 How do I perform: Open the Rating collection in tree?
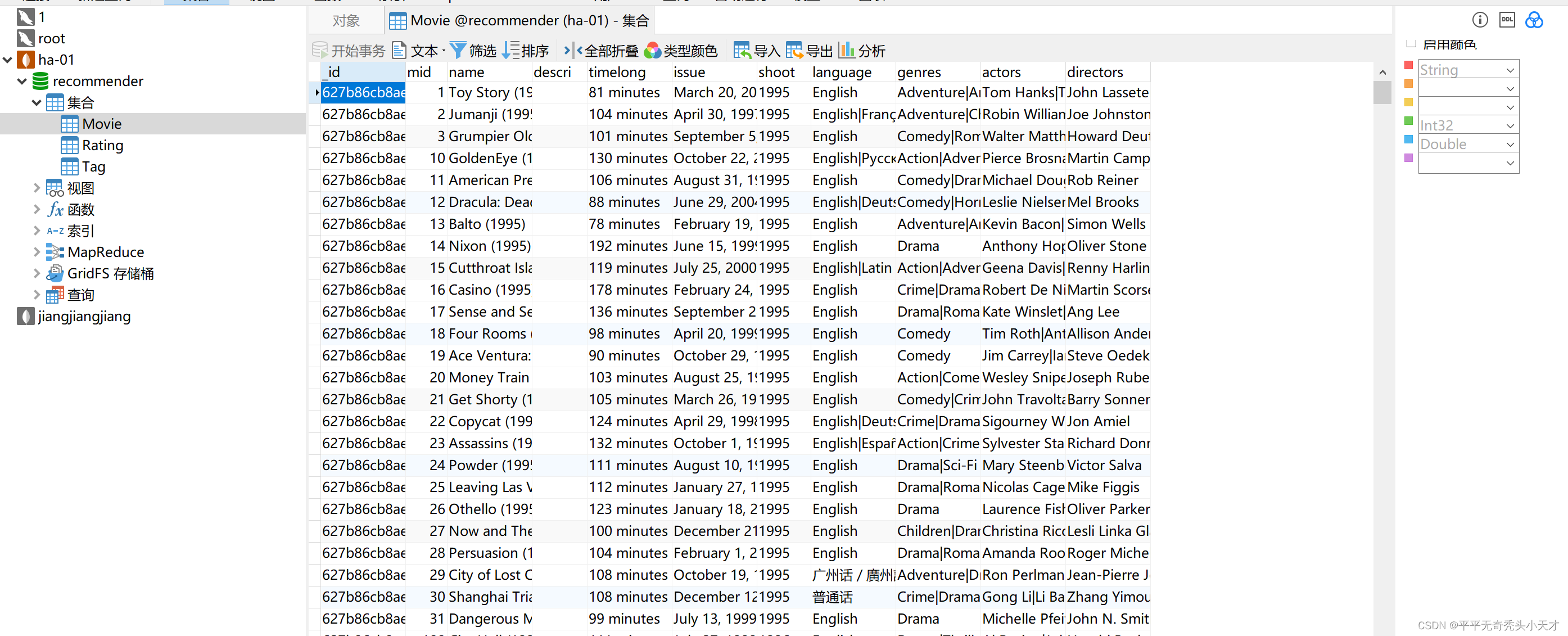[102, 146]
